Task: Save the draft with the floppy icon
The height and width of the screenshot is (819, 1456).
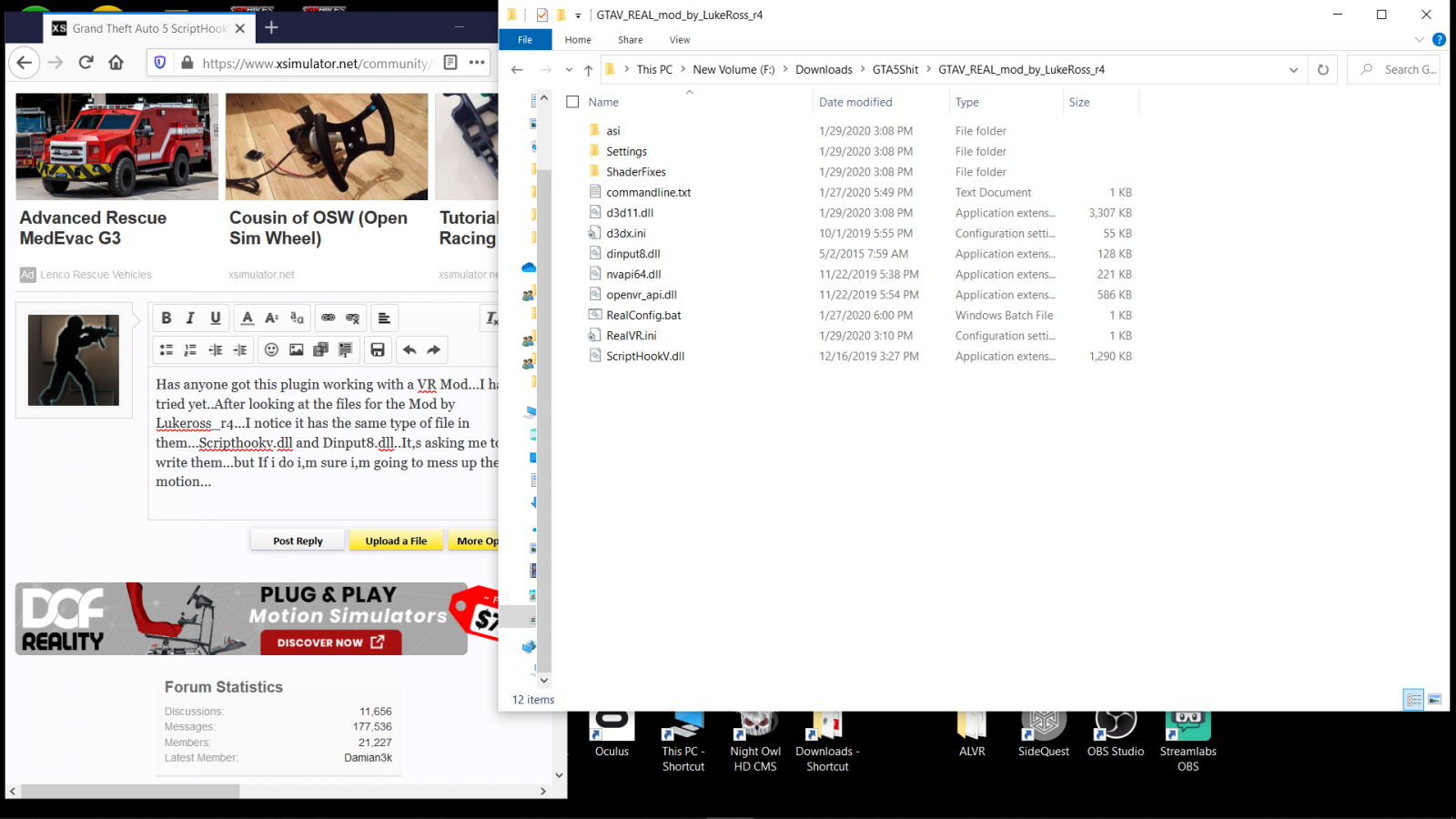Action: 378,349
